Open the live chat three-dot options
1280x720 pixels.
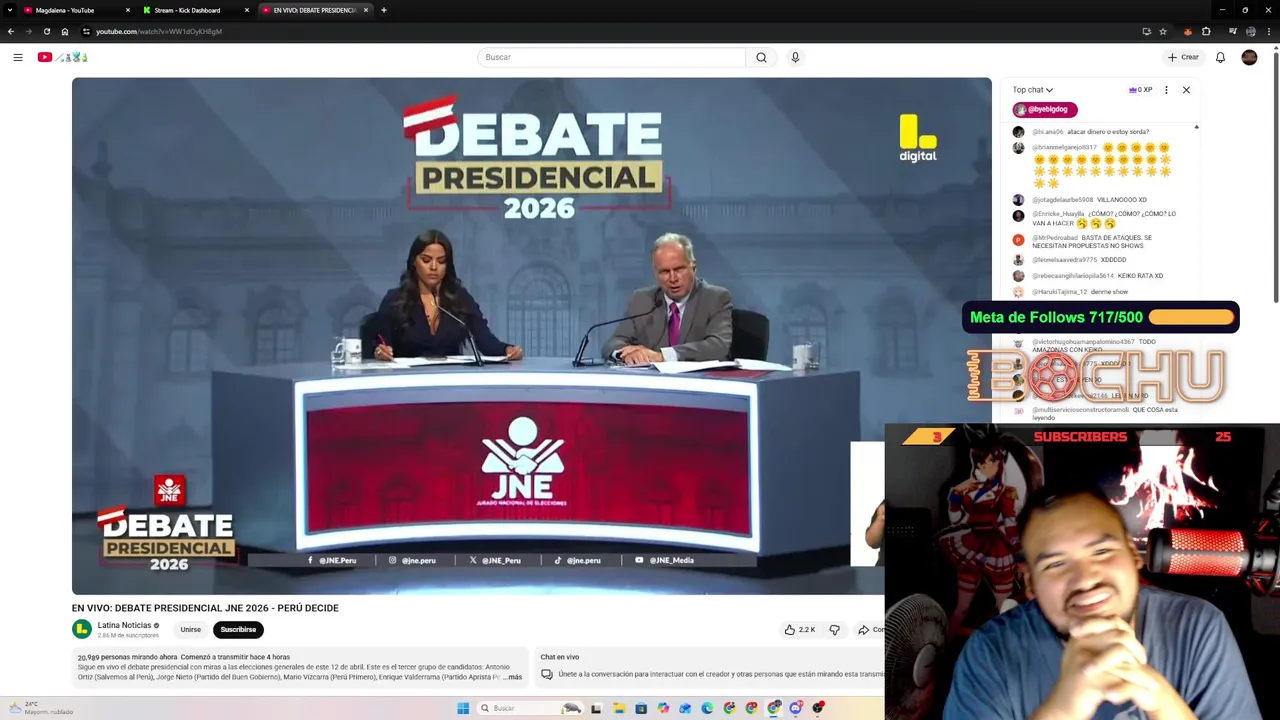coord(1166,90)
